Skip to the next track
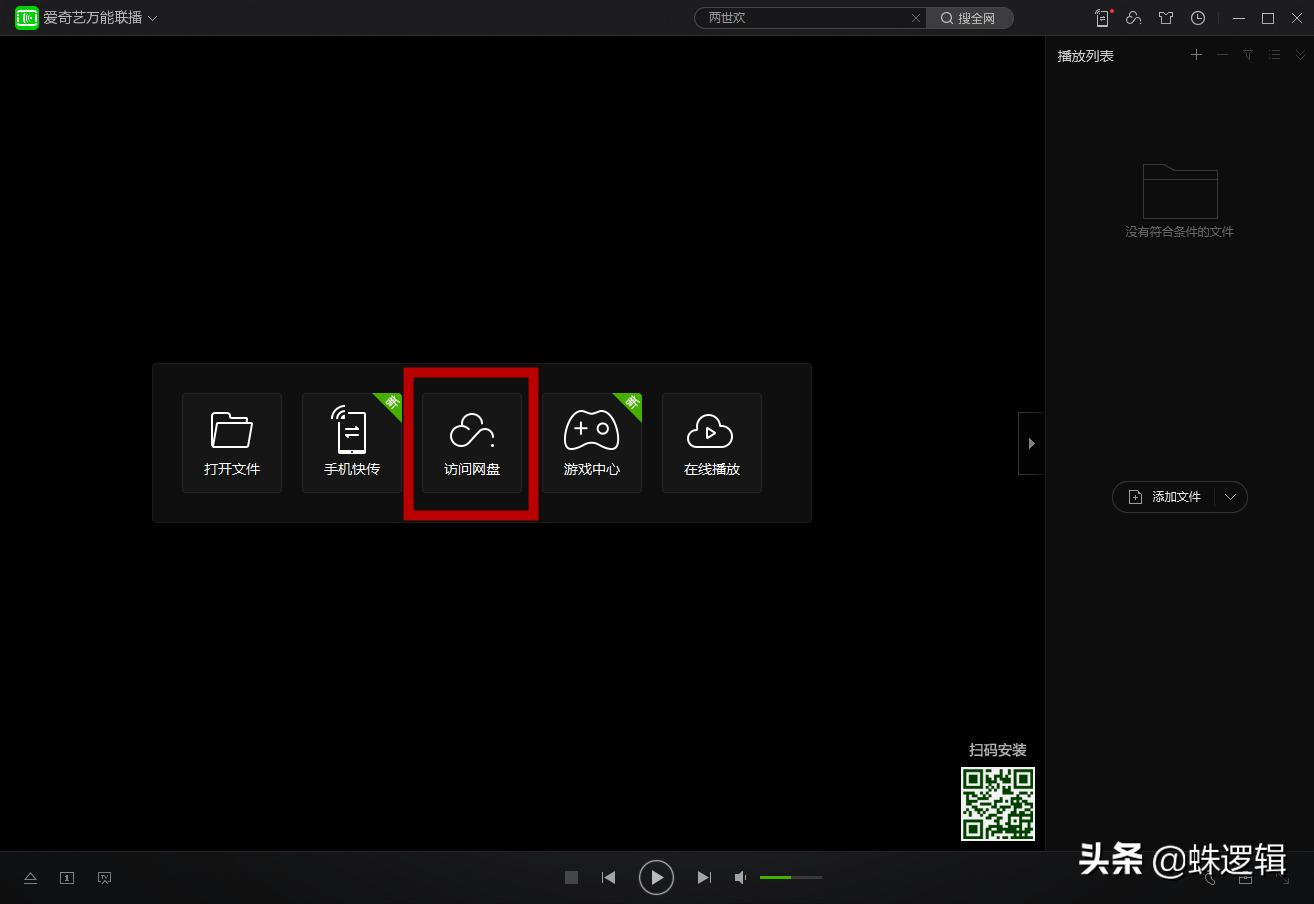The image size is (1314, 904). pos(704,878)
